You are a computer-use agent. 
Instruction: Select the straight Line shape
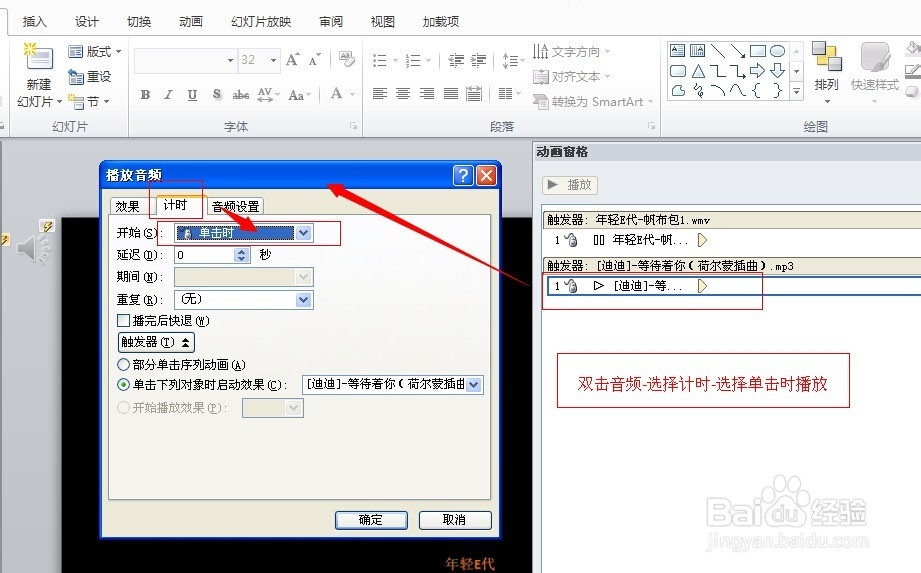pos(717,50)
